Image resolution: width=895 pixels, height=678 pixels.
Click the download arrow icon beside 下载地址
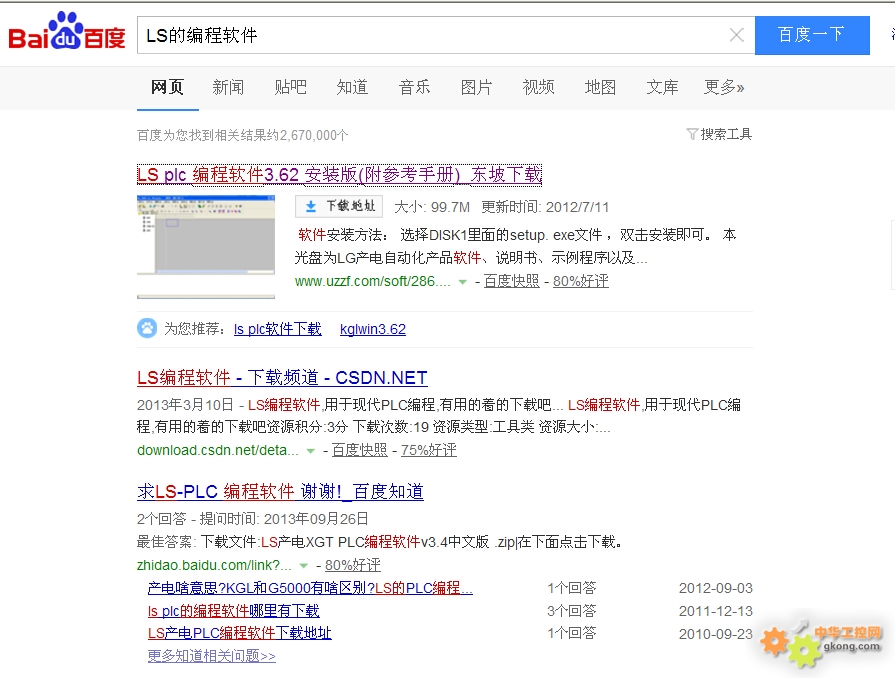coord(311,206)
